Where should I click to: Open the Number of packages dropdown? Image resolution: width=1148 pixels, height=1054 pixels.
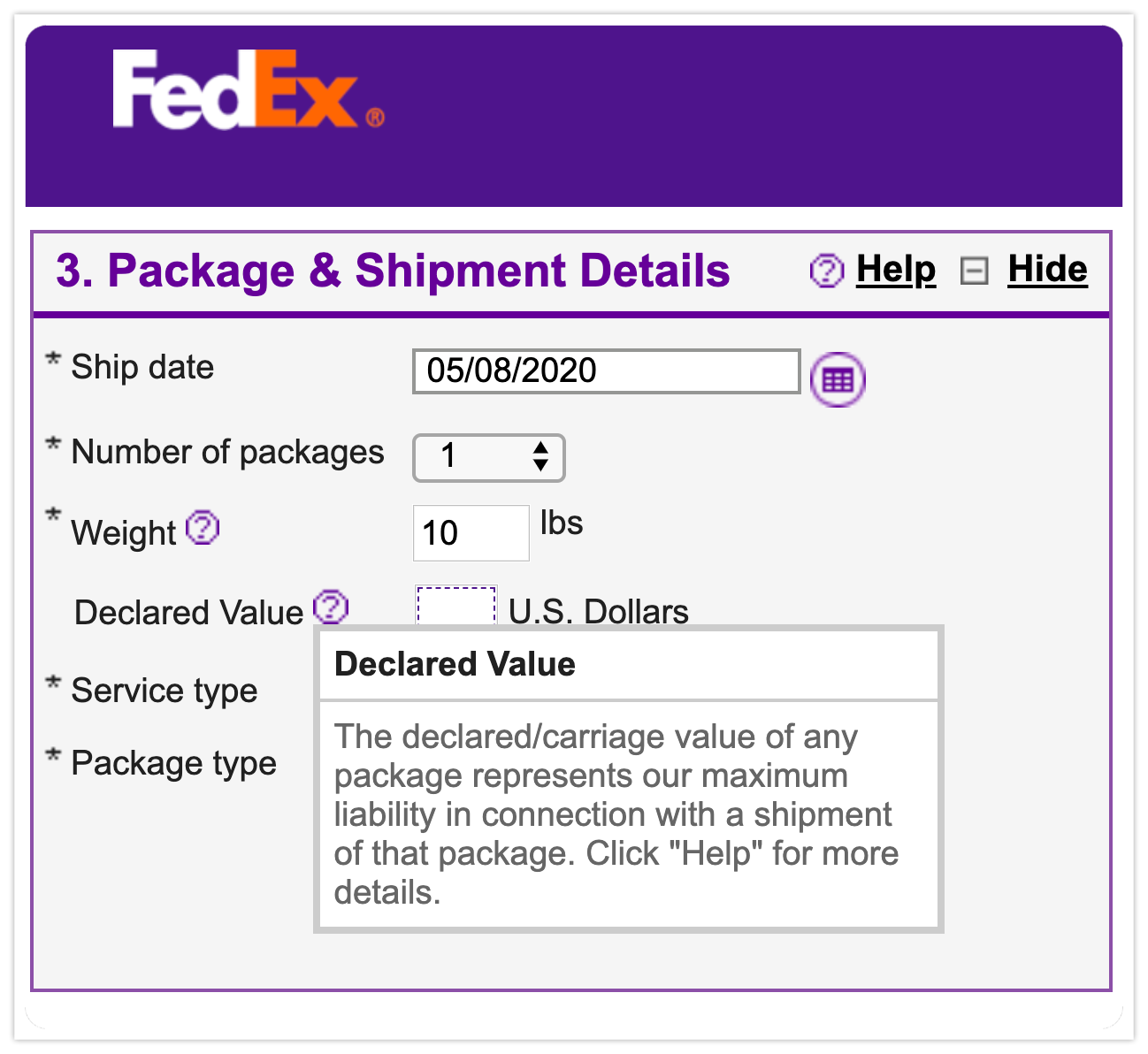point(488,457)
